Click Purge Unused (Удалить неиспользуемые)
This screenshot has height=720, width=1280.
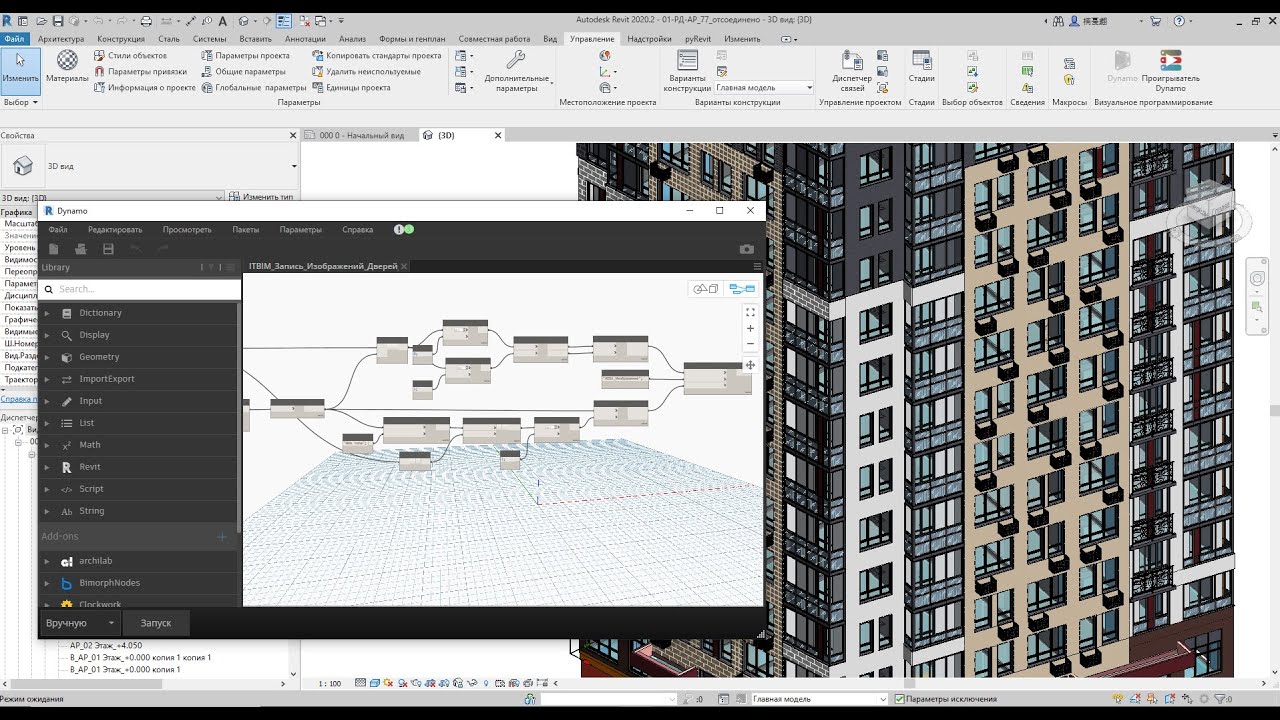point(366,72)
